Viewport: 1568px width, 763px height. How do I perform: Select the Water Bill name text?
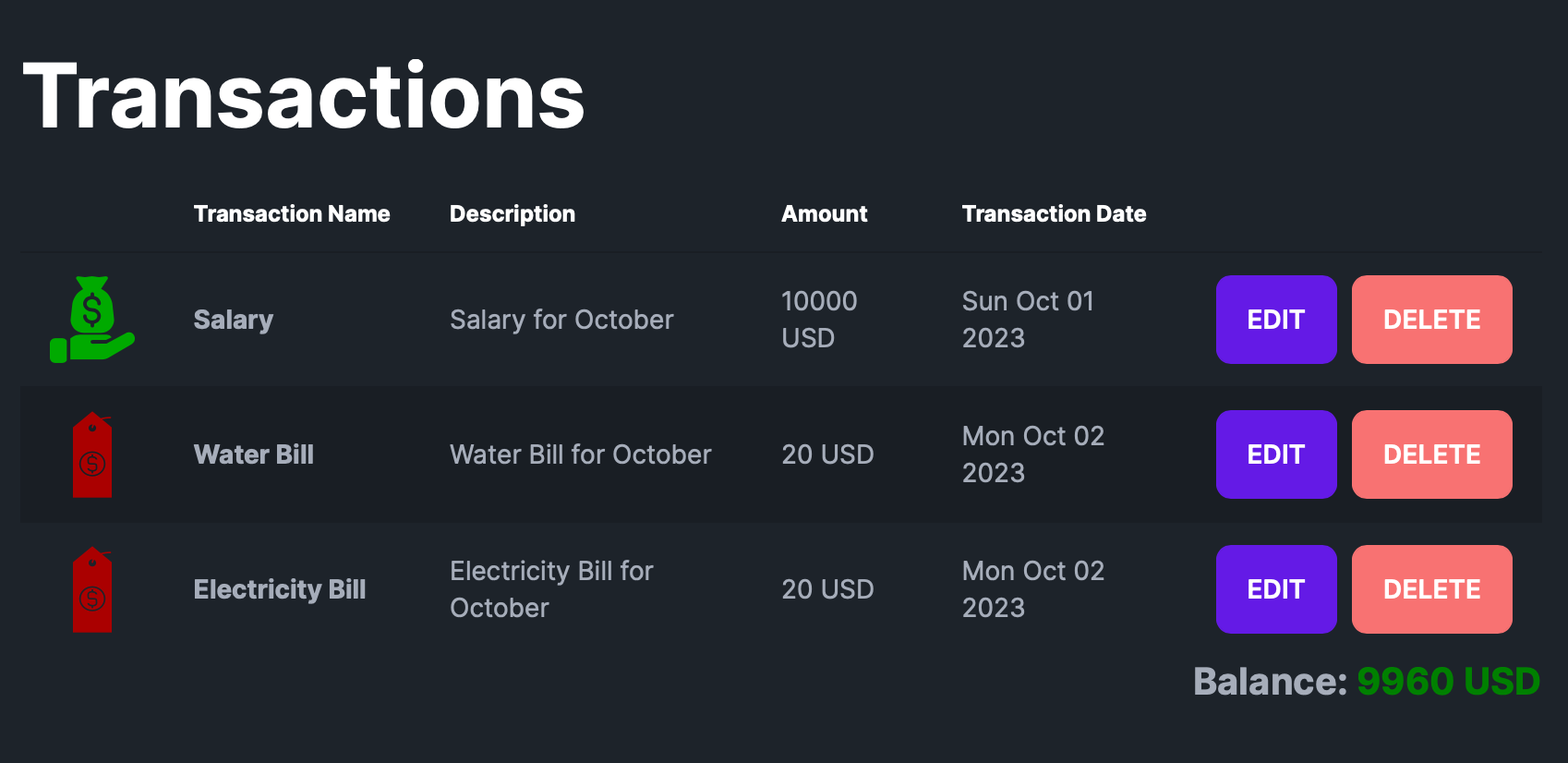pyautogui.click(x=254, y=454)
